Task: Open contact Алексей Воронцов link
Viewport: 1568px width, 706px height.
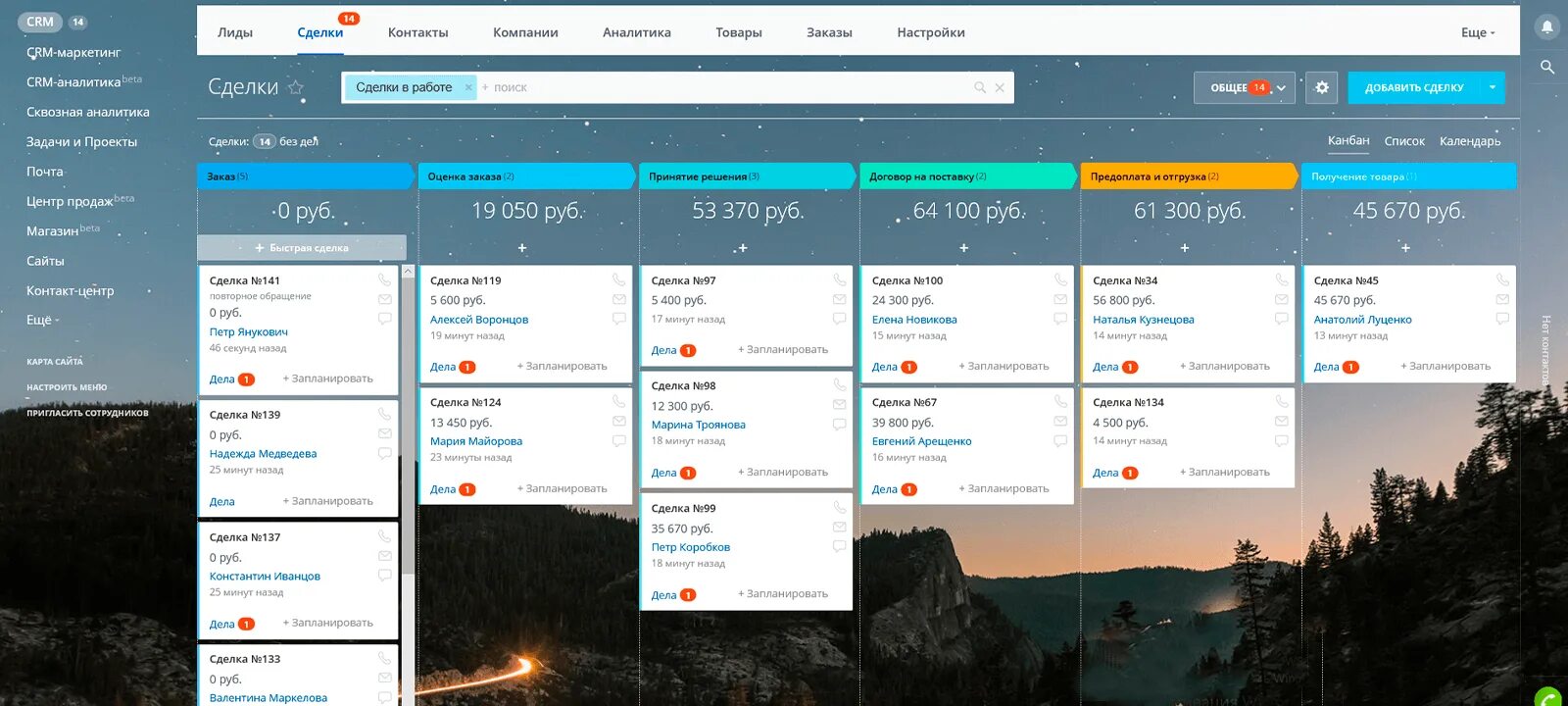Action: tap(479, 320)
